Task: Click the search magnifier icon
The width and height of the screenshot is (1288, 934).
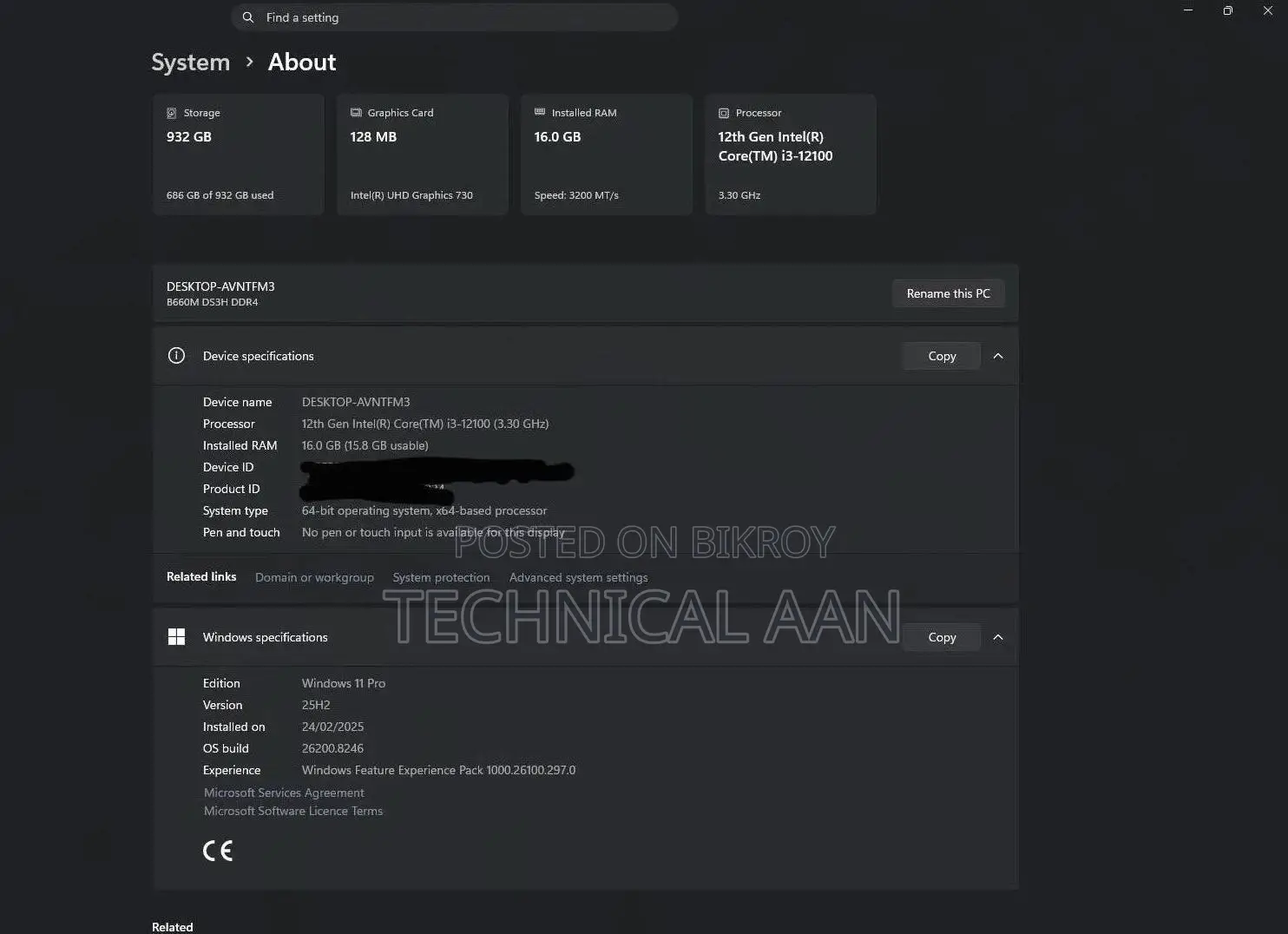Action: tap(248, 17)
